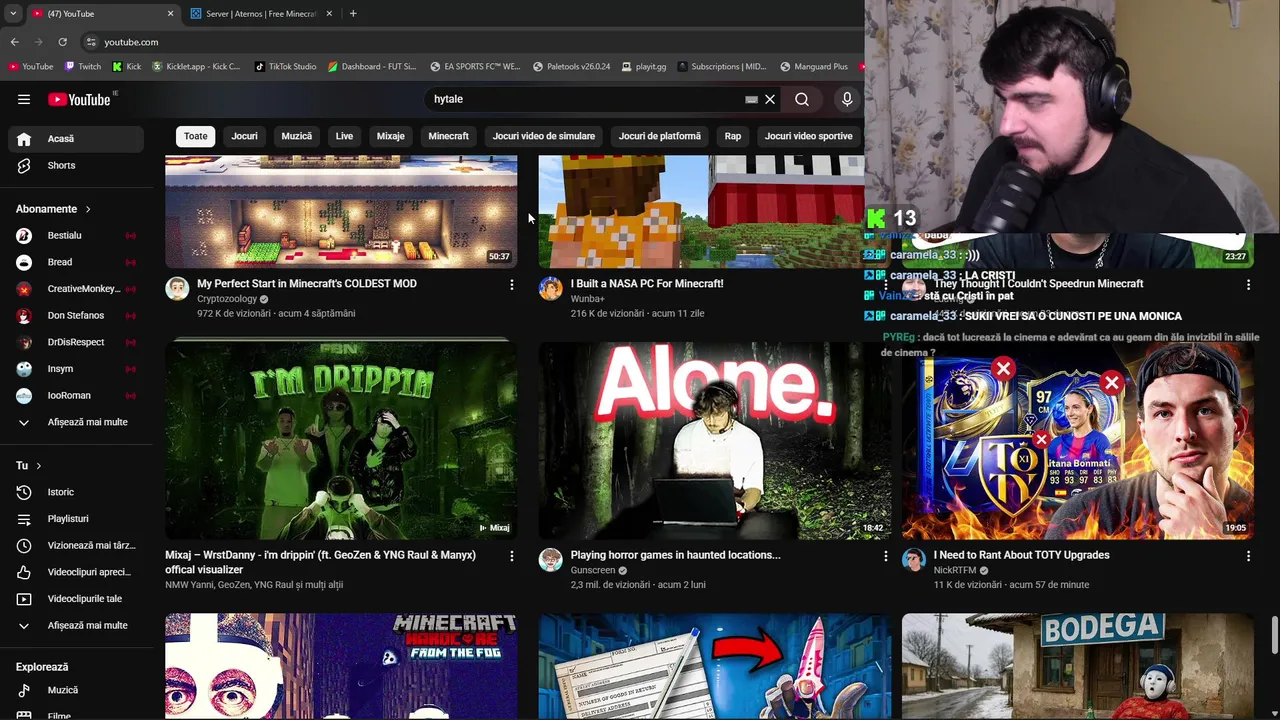This screenshot has height=720, width=1280.
Task: Open the Gunscreen channel avatar
Action: click(550, 560)
